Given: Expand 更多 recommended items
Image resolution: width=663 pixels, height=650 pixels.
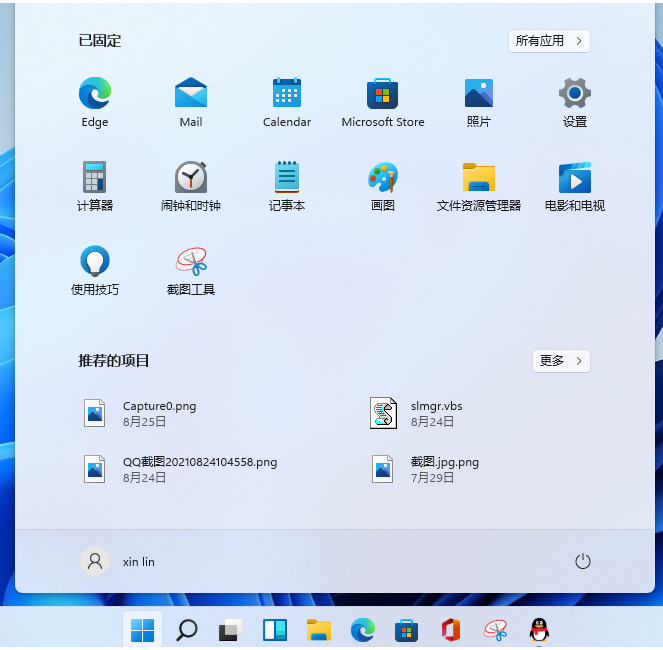Looking at the screenshot, I should (x=561, y=361).
